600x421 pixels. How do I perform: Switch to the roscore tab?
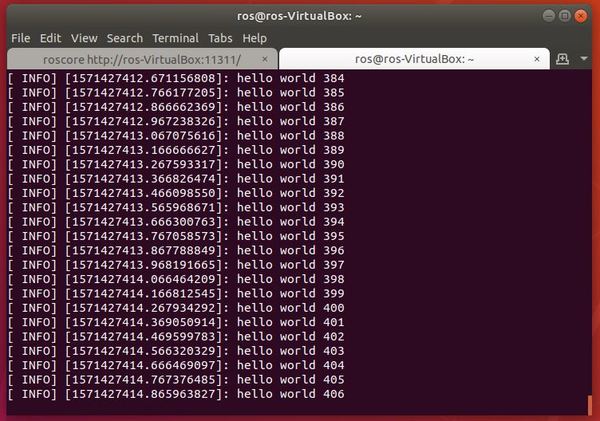click(142, 59)
